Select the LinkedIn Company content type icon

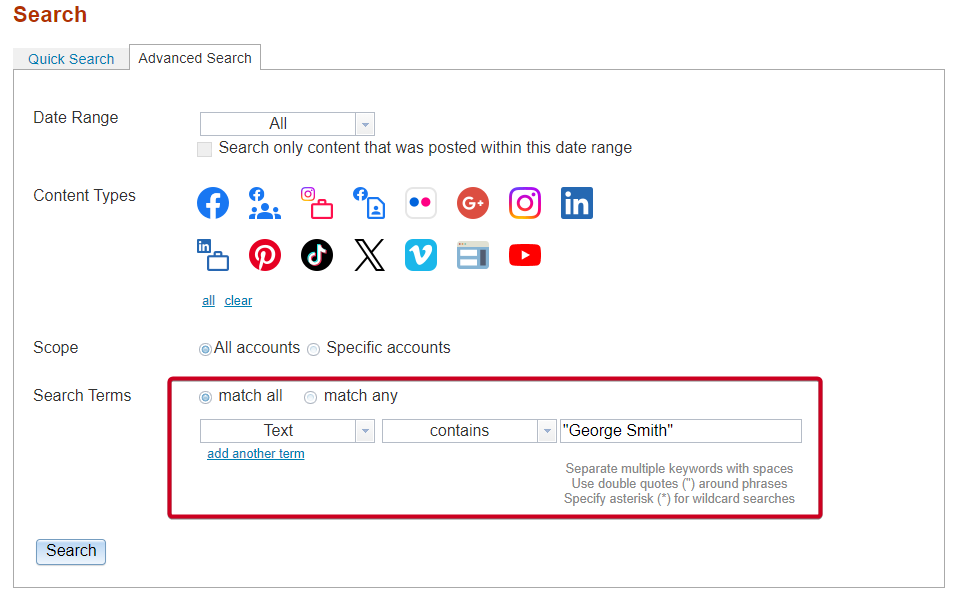click(x=213, y=255)
